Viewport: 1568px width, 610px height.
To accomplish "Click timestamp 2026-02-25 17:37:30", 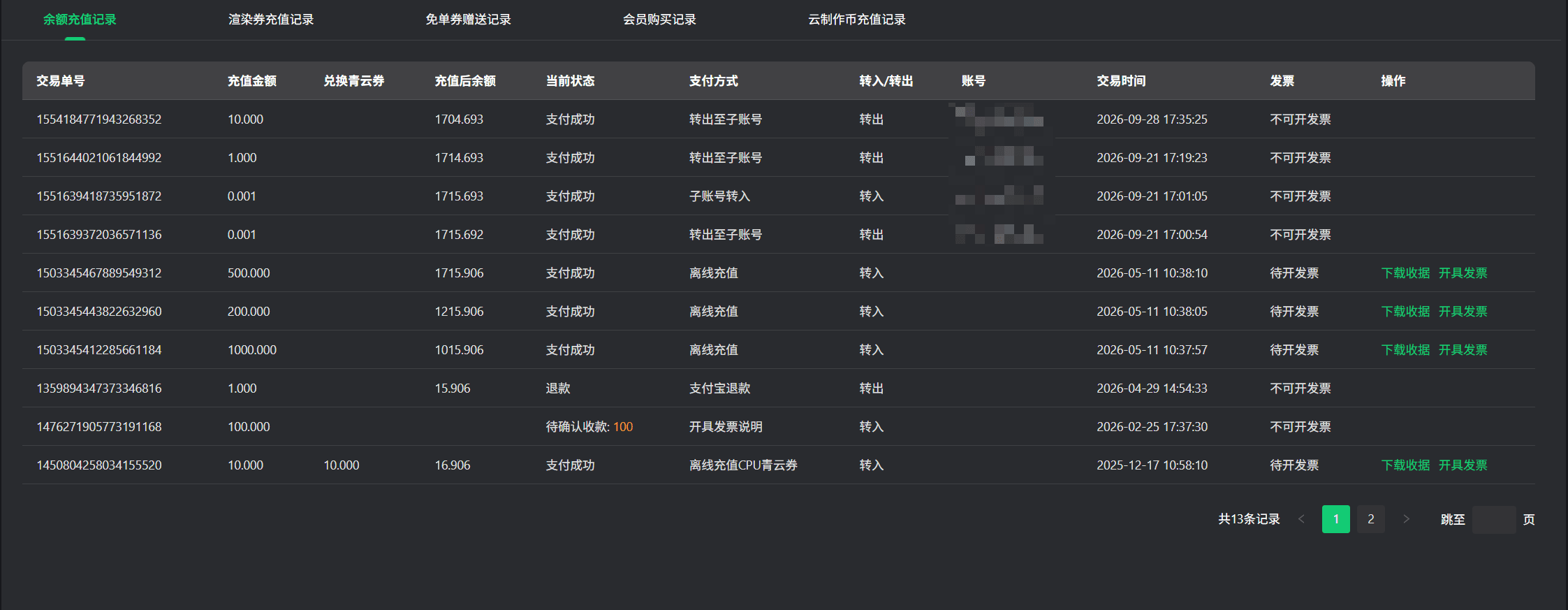I will click(x=1152, y=427).
